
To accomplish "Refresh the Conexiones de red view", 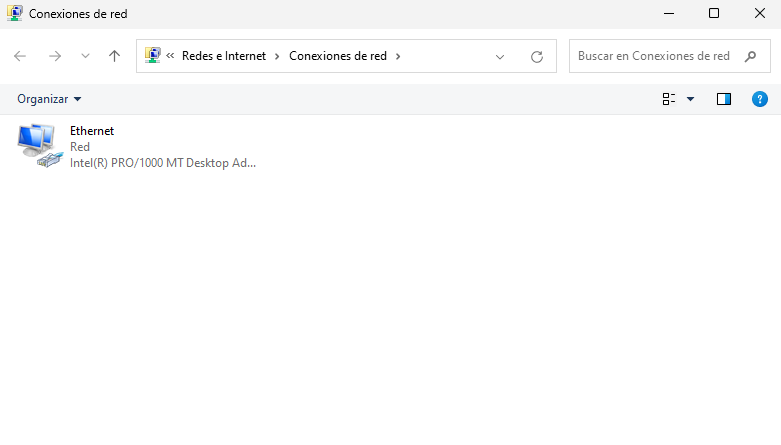I will click(x=537, y=57).
